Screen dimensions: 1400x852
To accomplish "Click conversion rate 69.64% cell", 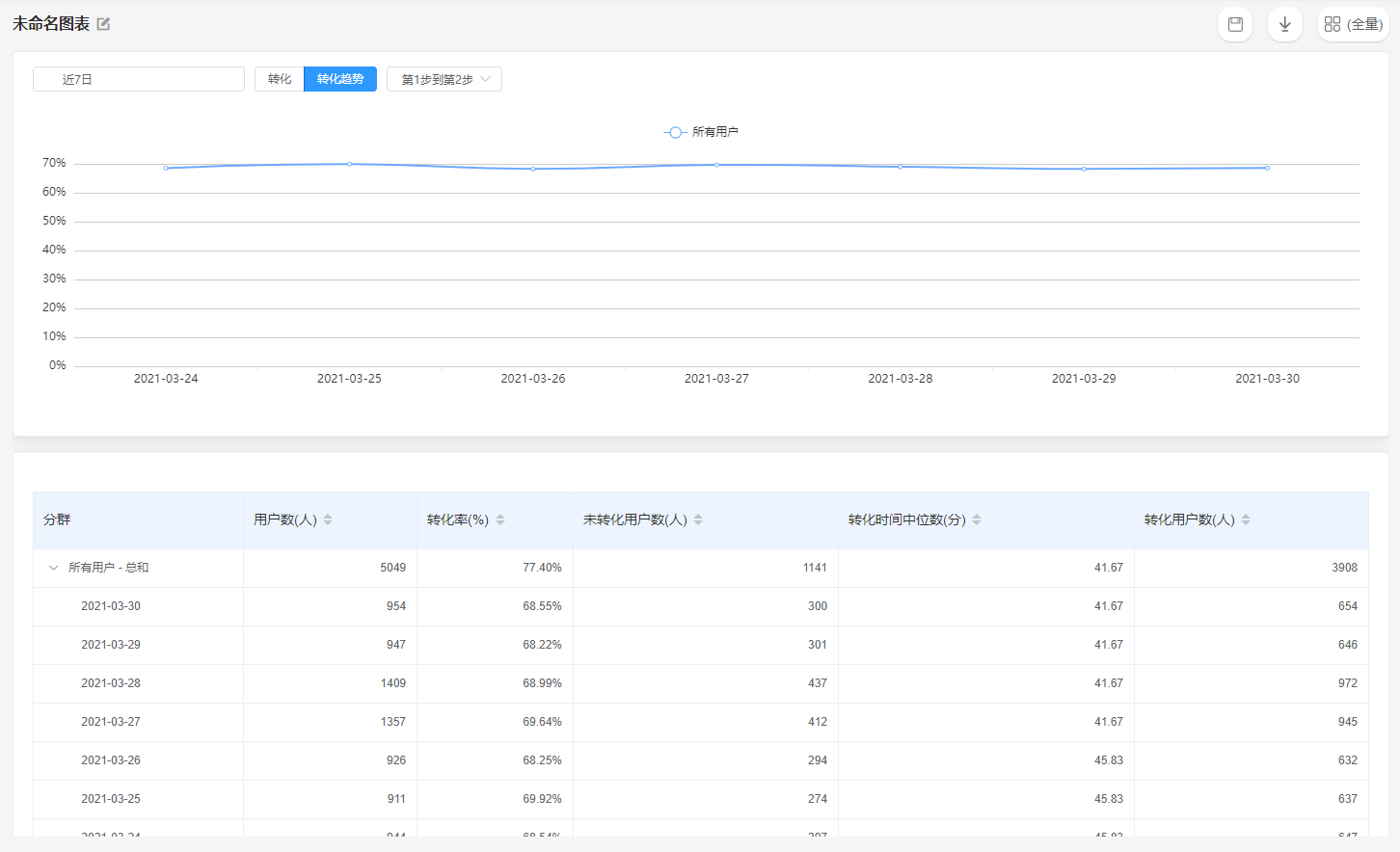I will tap(542, 722).
